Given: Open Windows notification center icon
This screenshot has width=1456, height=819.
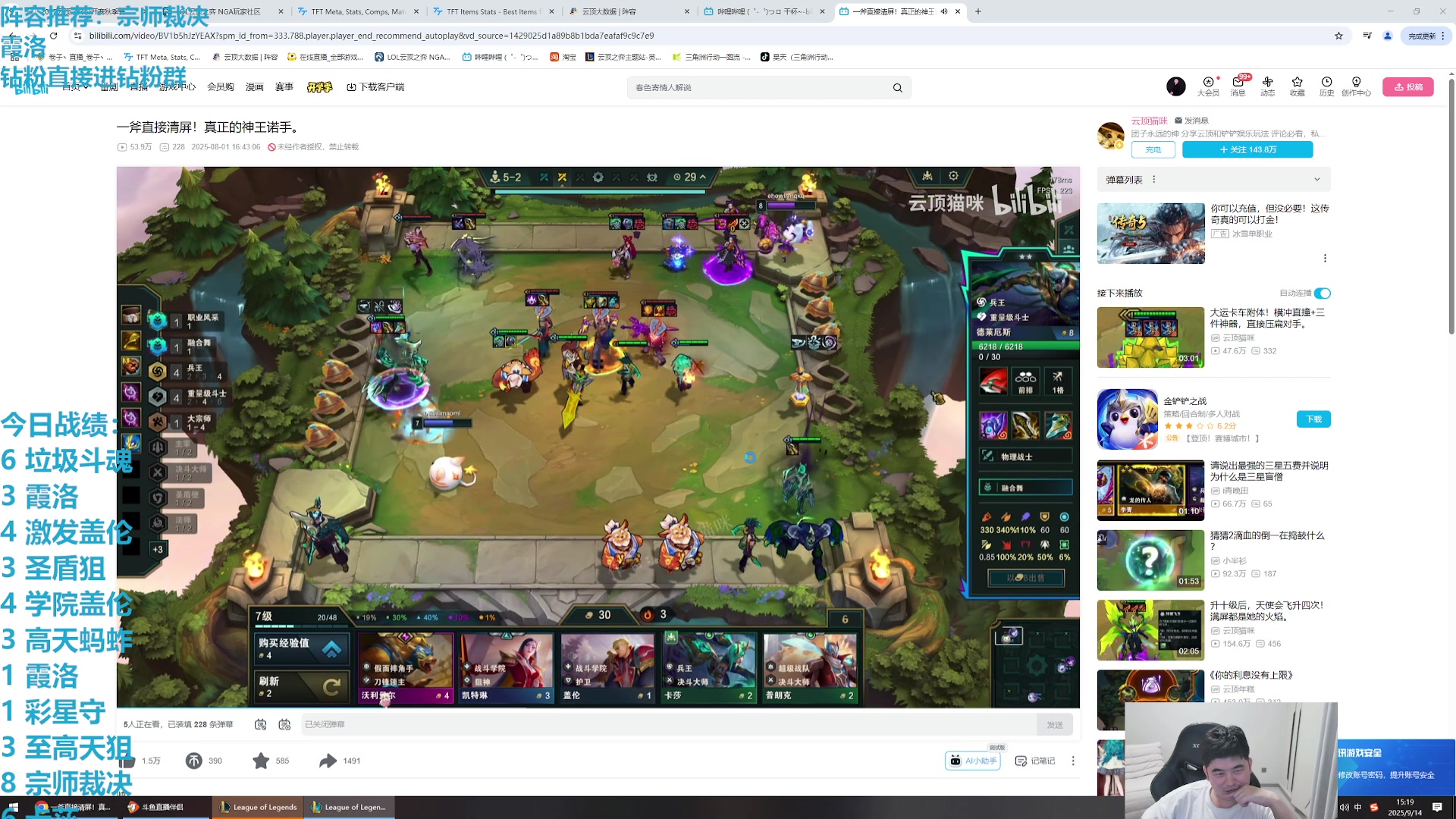Looking at the screenshot, I should (x=1437, y=808).
